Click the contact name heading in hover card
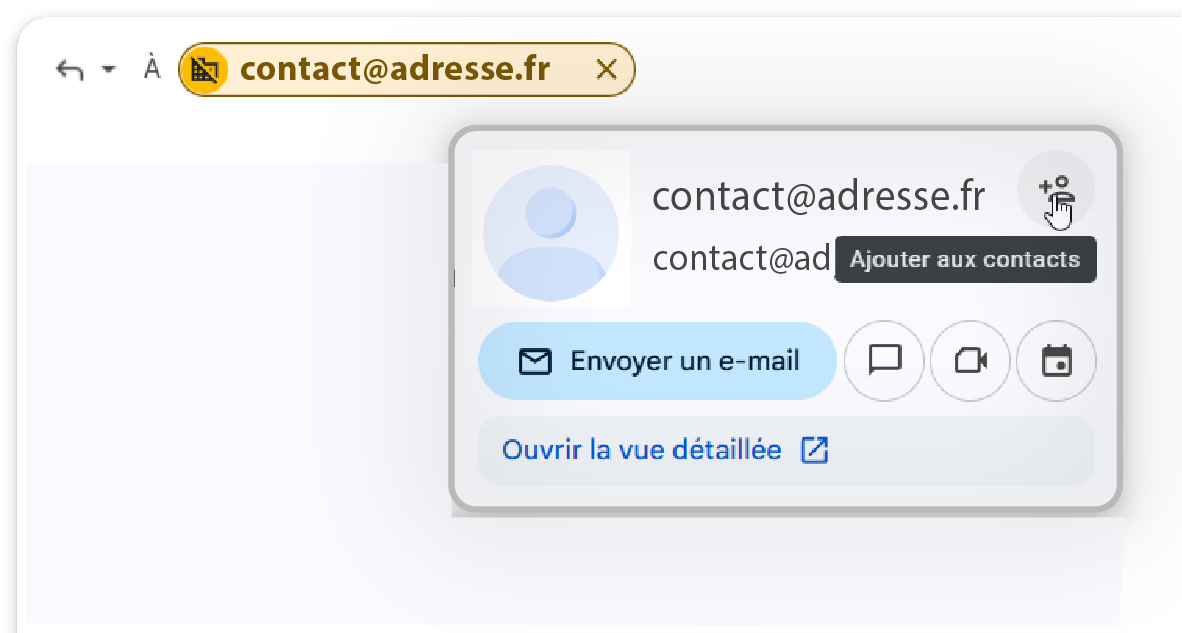Viewport: 1182px width, 633px height. pyautogui.click(x=818, y=197)
